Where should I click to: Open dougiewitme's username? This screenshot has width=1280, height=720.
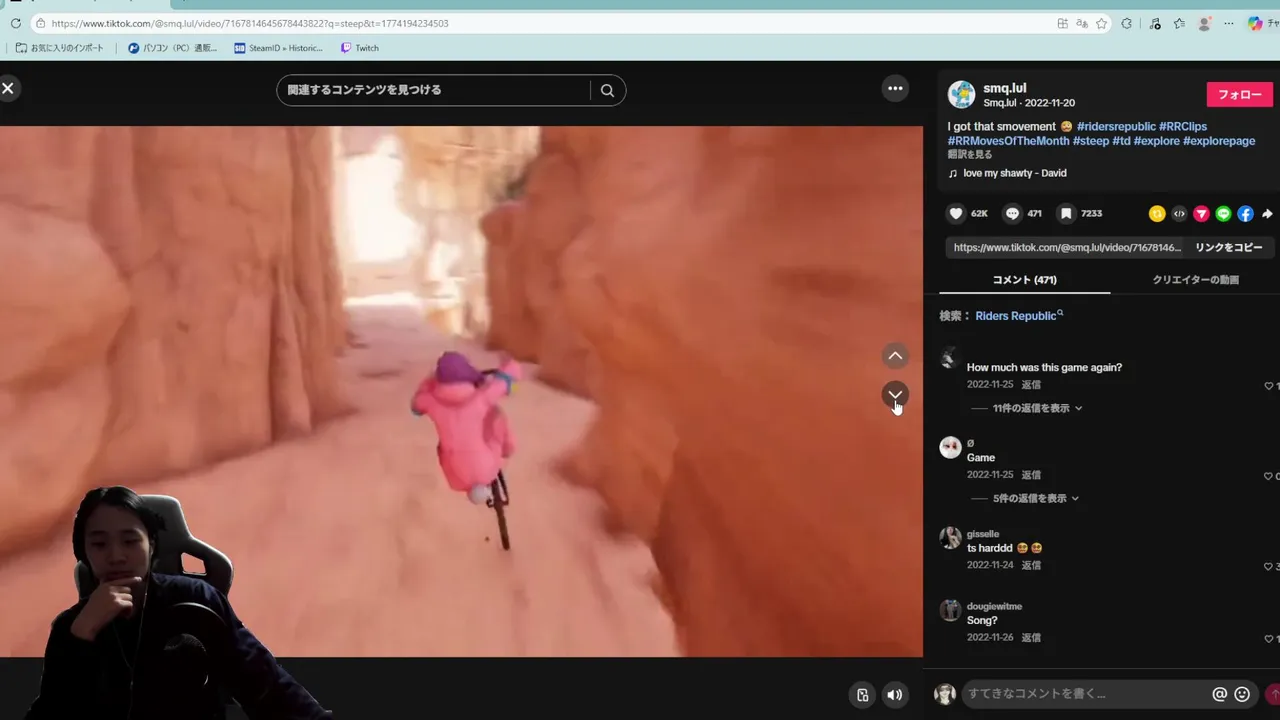tap(994, 606)
